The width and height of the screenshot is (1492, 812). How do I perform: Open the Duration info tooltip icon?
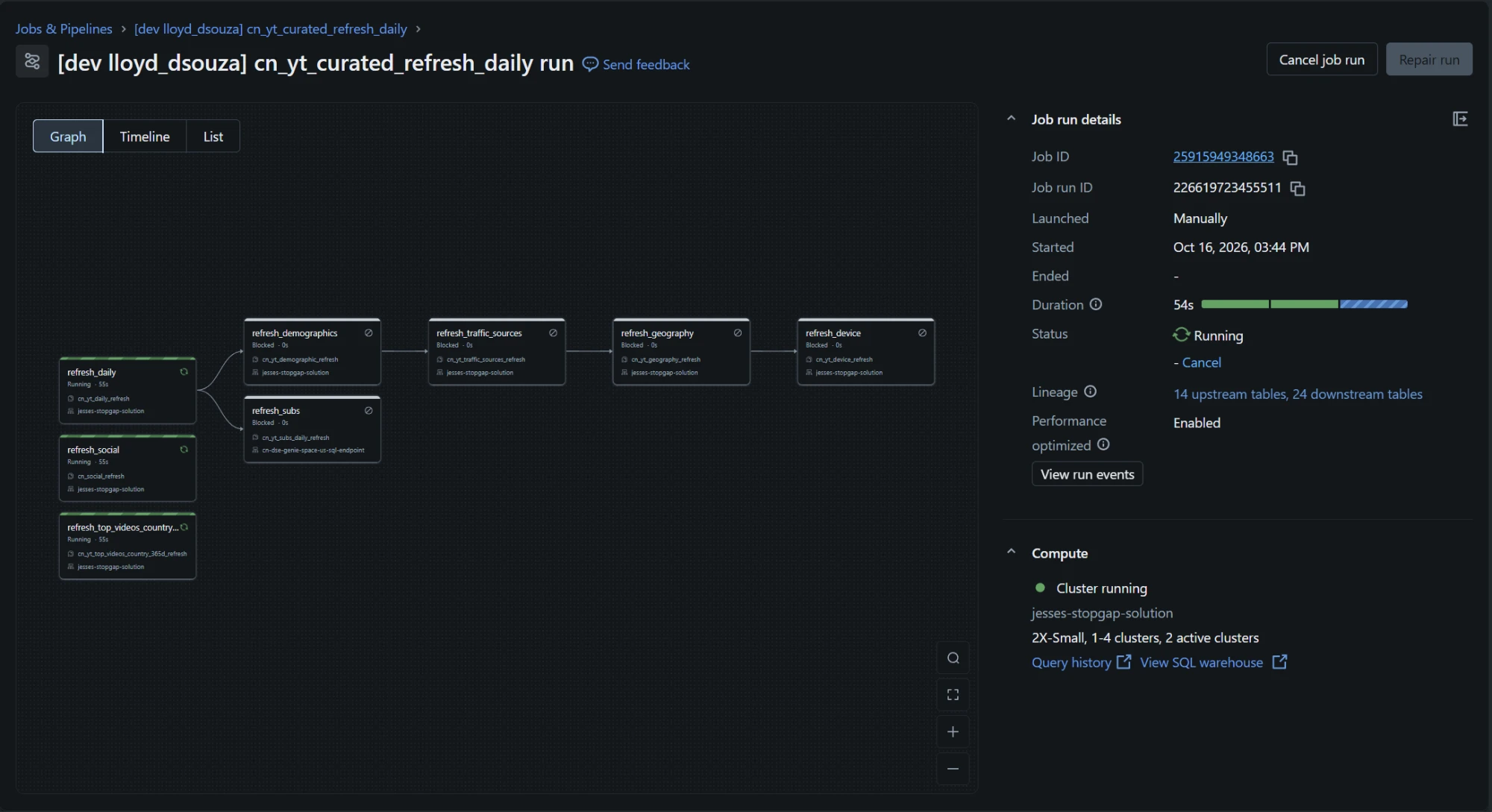1096,304
